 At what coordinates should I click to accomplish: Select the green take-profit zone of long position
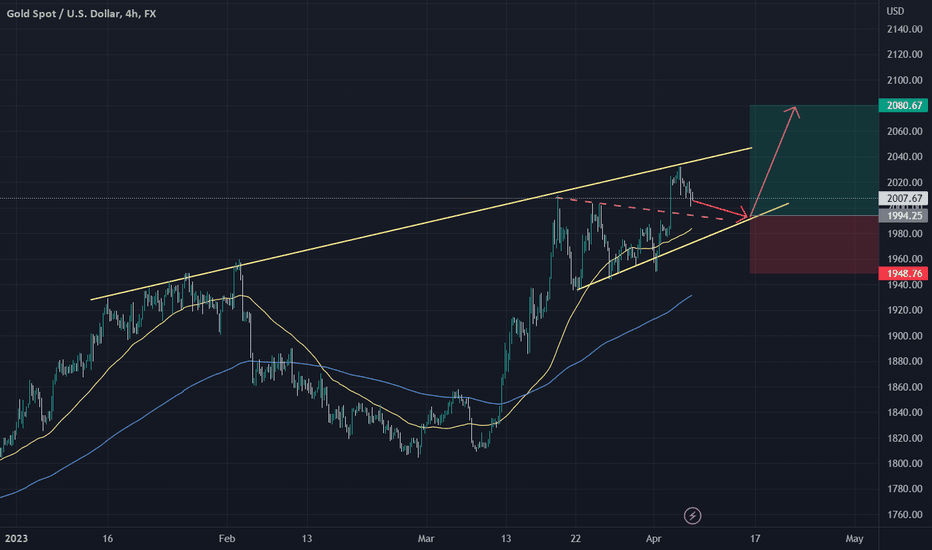pos(814,161)
